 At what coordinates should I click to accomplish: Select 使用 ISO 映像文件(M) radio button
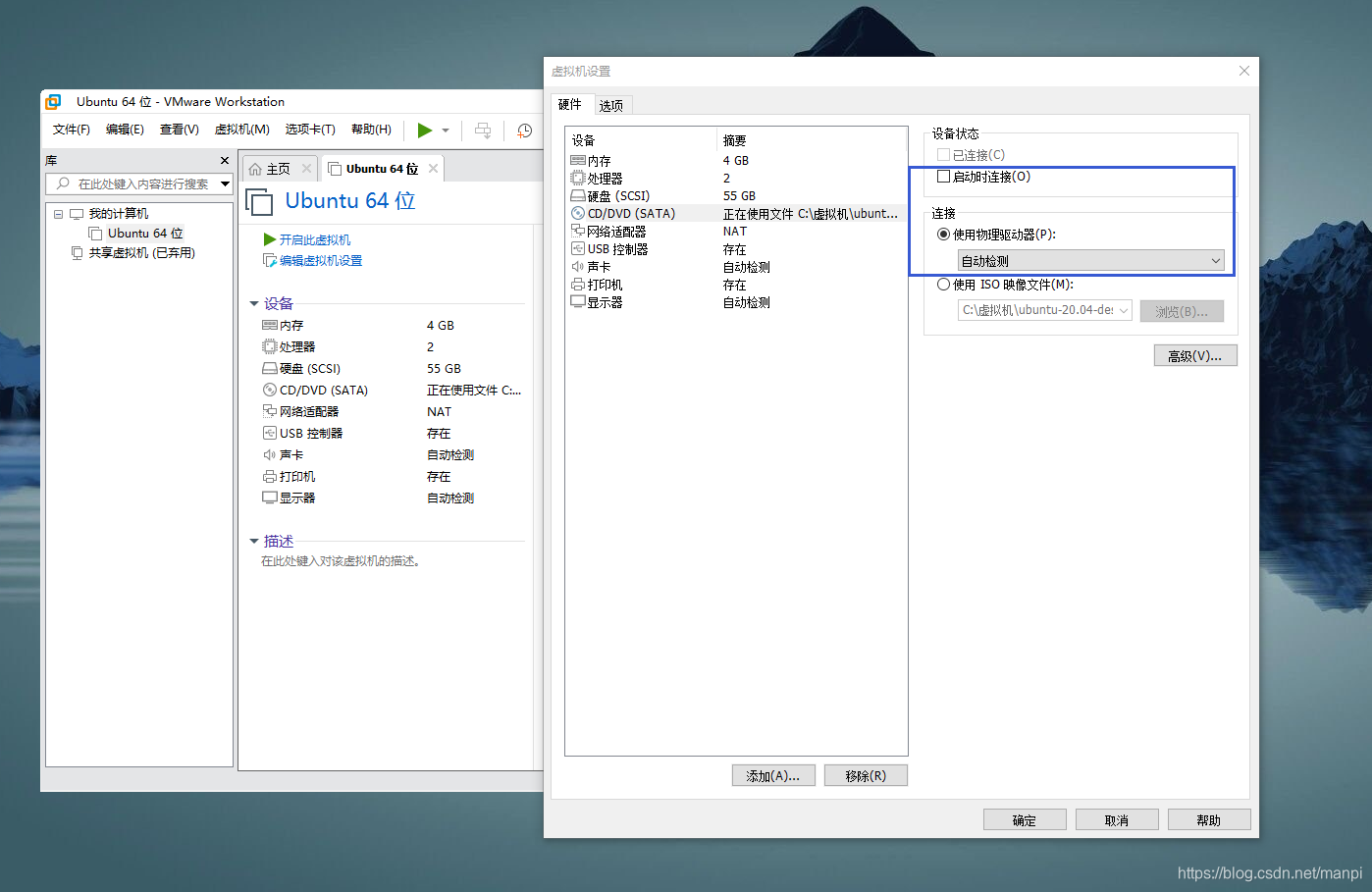click(x=944, y=285)
